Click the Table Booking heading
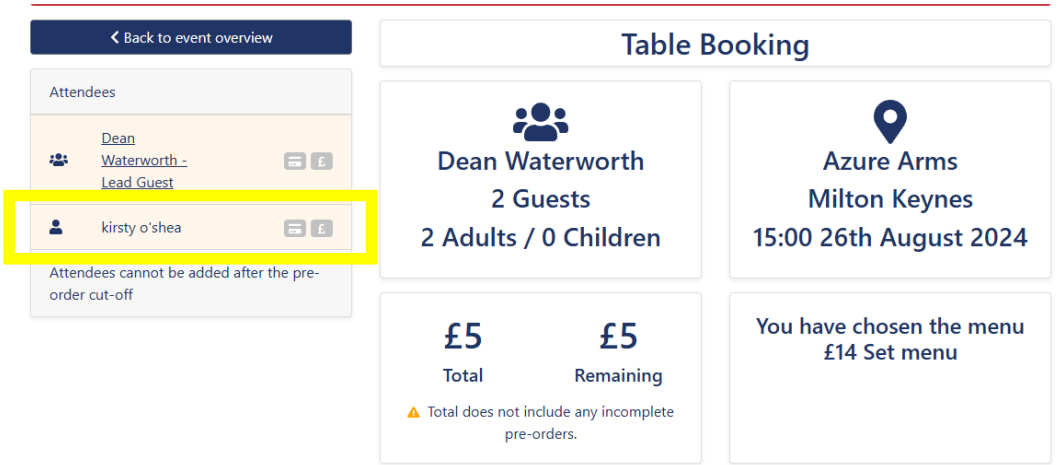The height and width of the screenshot is (465, 1058). pos(715,45)
